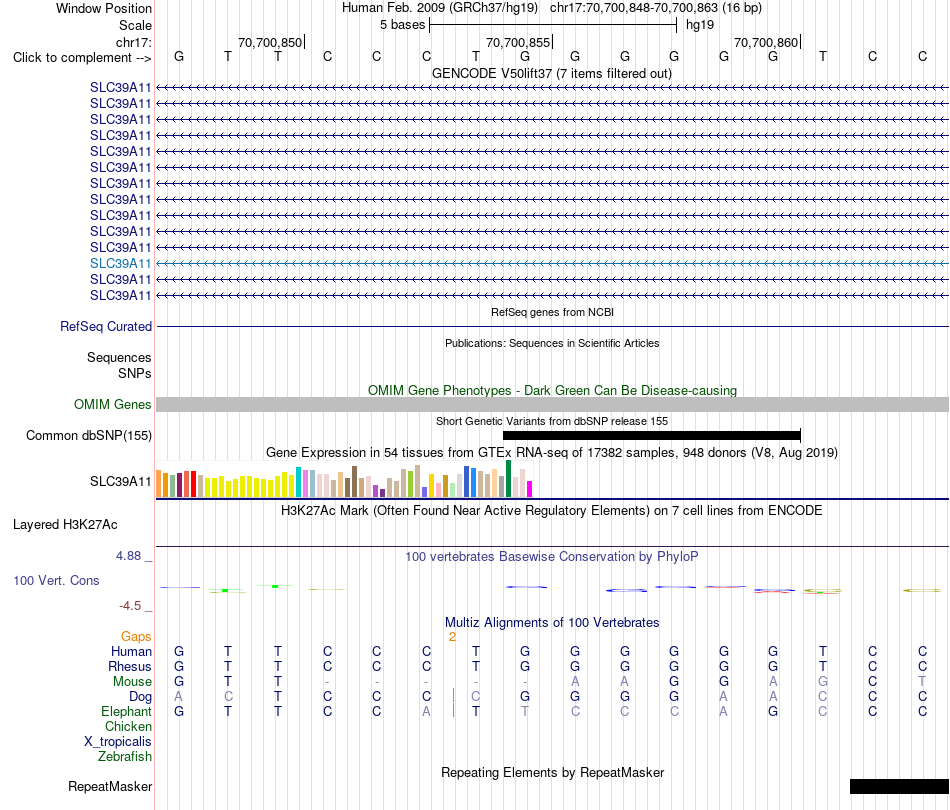Click the 'Scale' label
Viewport: 950px width, 810px height.
135,25
